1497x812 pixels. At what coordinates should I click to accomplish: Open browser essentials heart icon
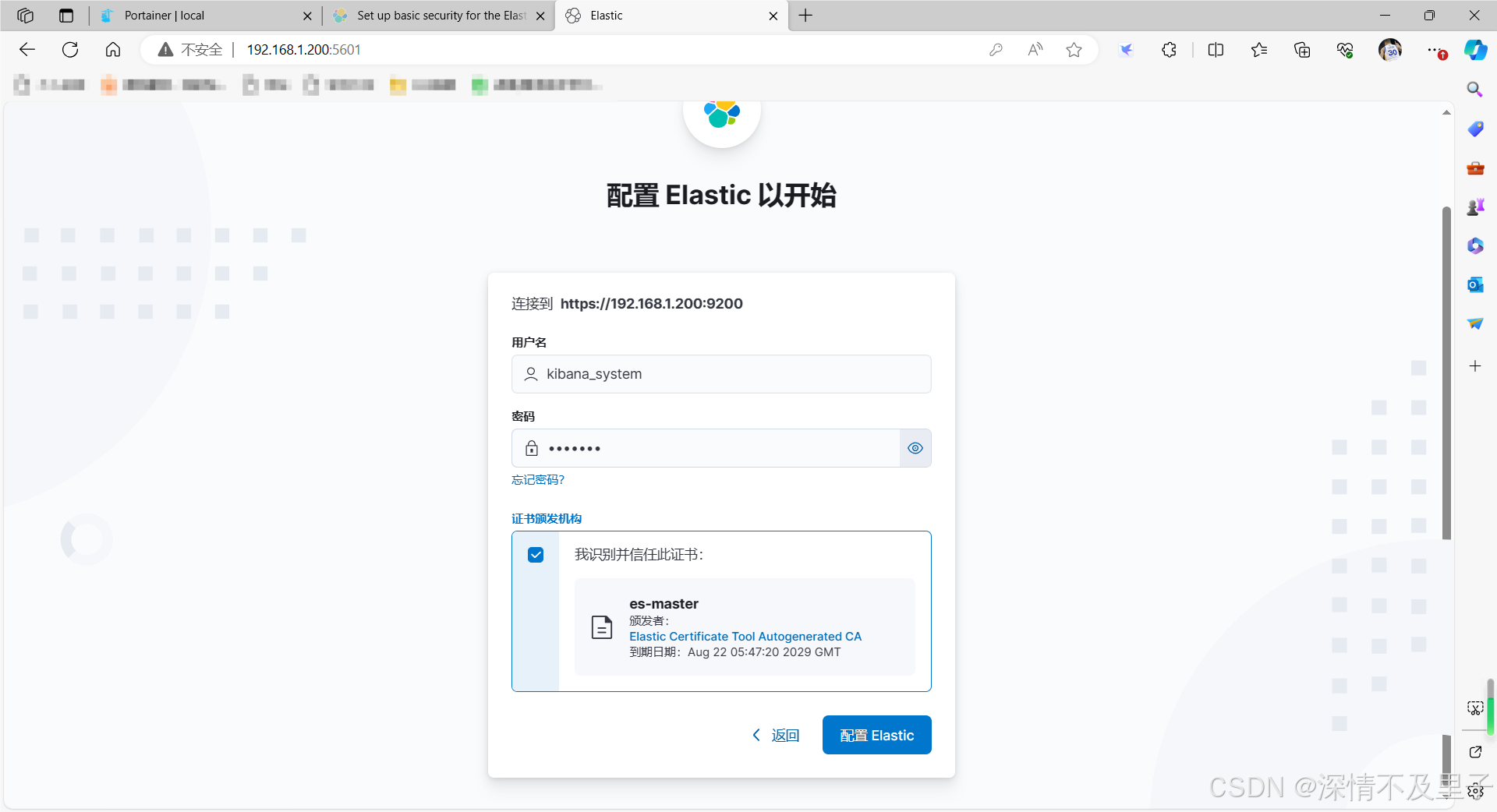tap(1345, 50)
